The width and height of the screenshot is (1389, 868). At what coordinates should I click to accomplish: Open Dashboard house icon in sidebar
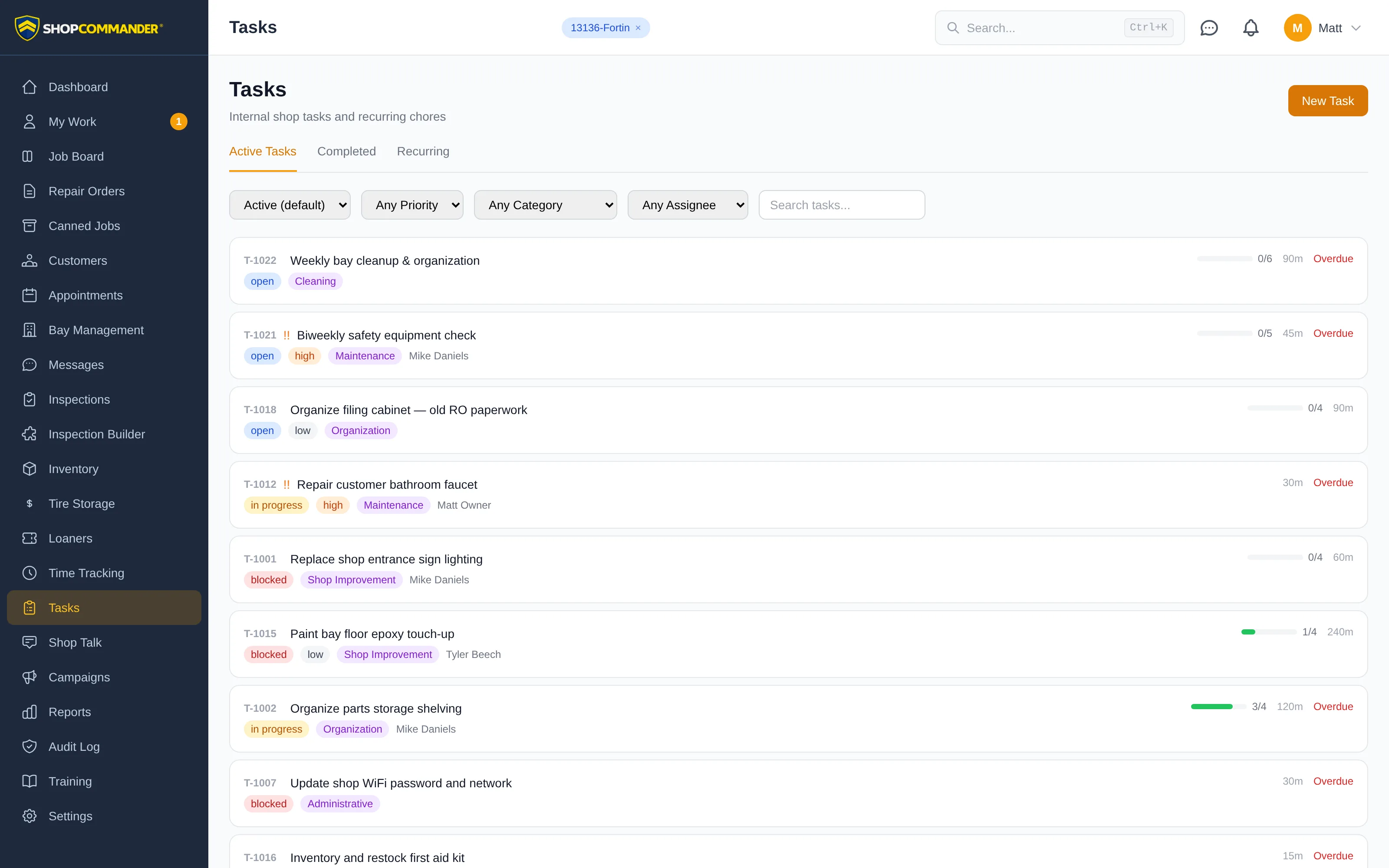[29, 87]
